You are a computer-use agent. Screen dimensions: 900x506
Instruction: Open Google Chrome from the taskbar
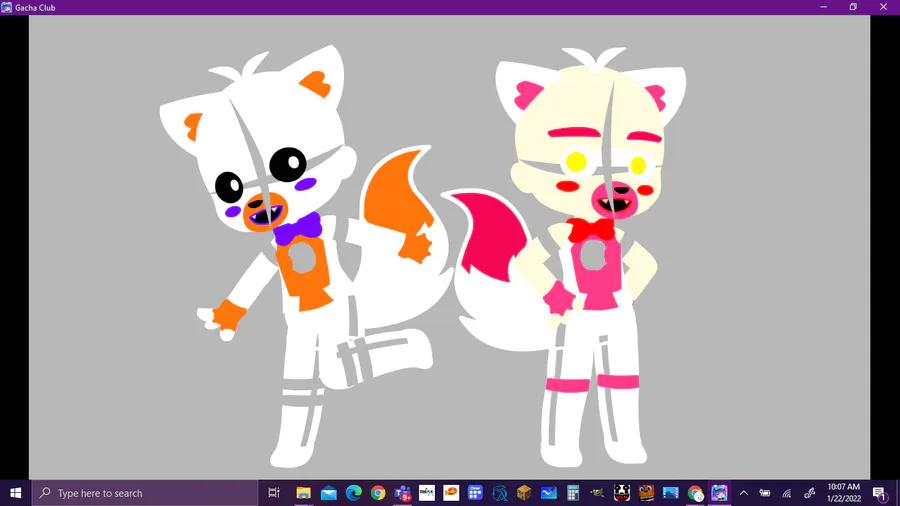(x=378, y=493)
